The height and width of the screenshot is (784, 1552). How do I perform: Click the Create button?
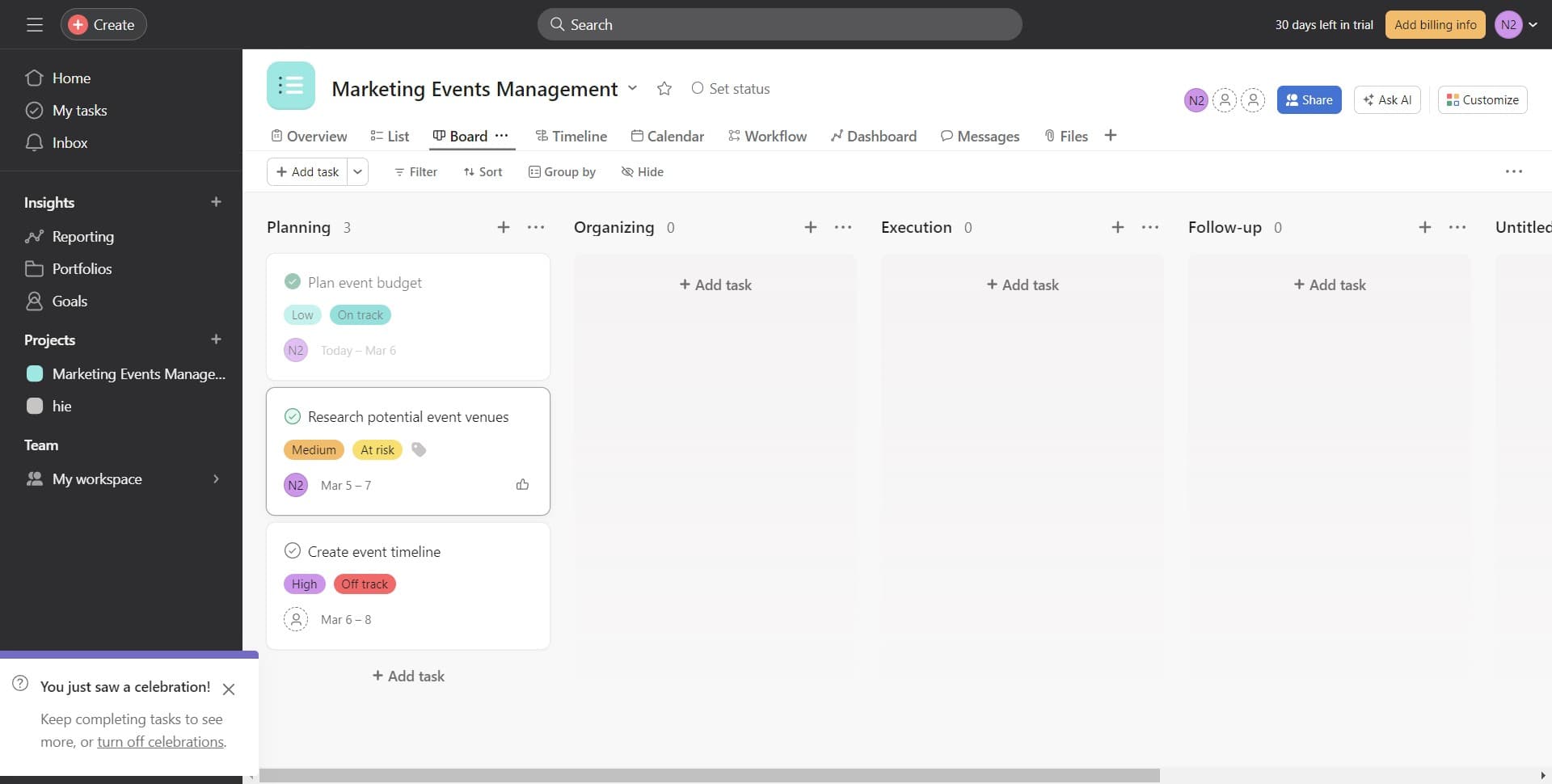[x=103, y=24]
